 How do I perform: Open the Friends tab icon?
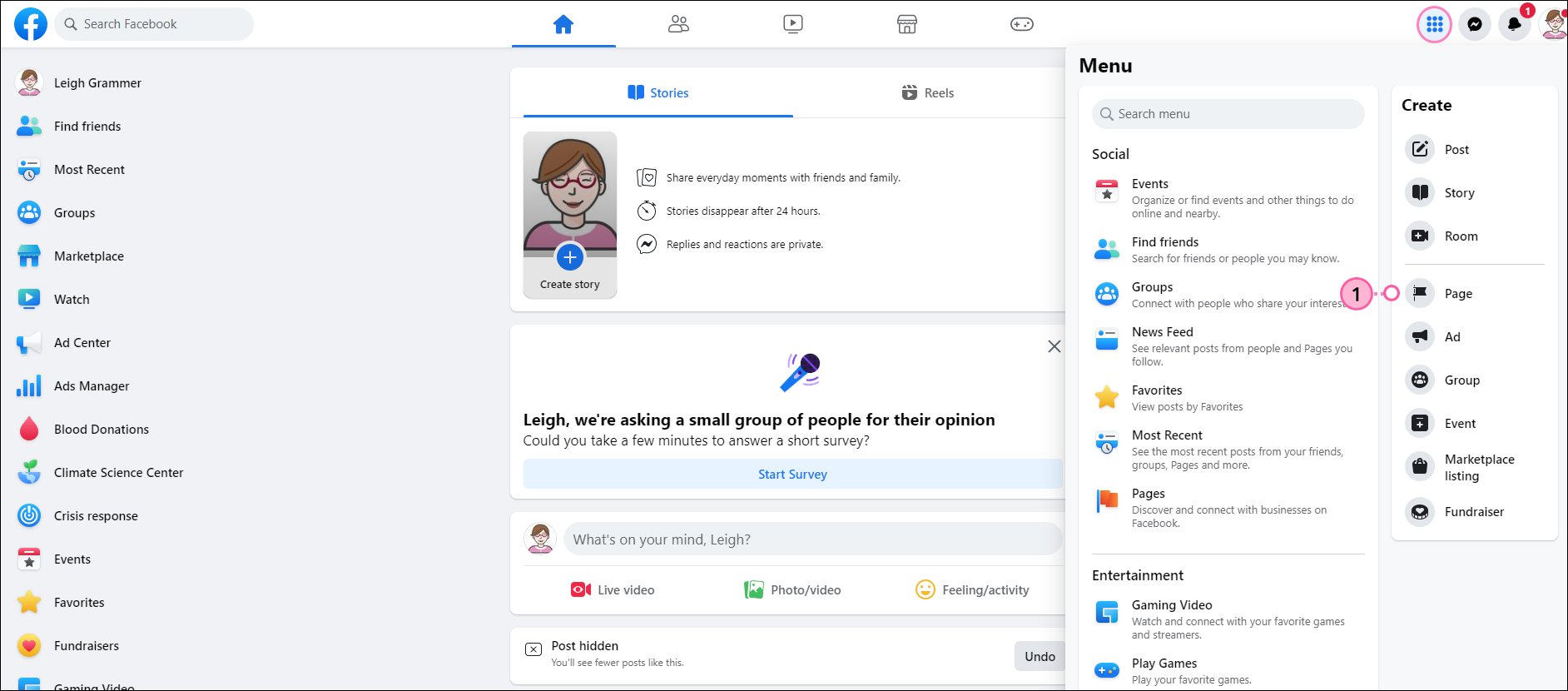tap(678, 24)
